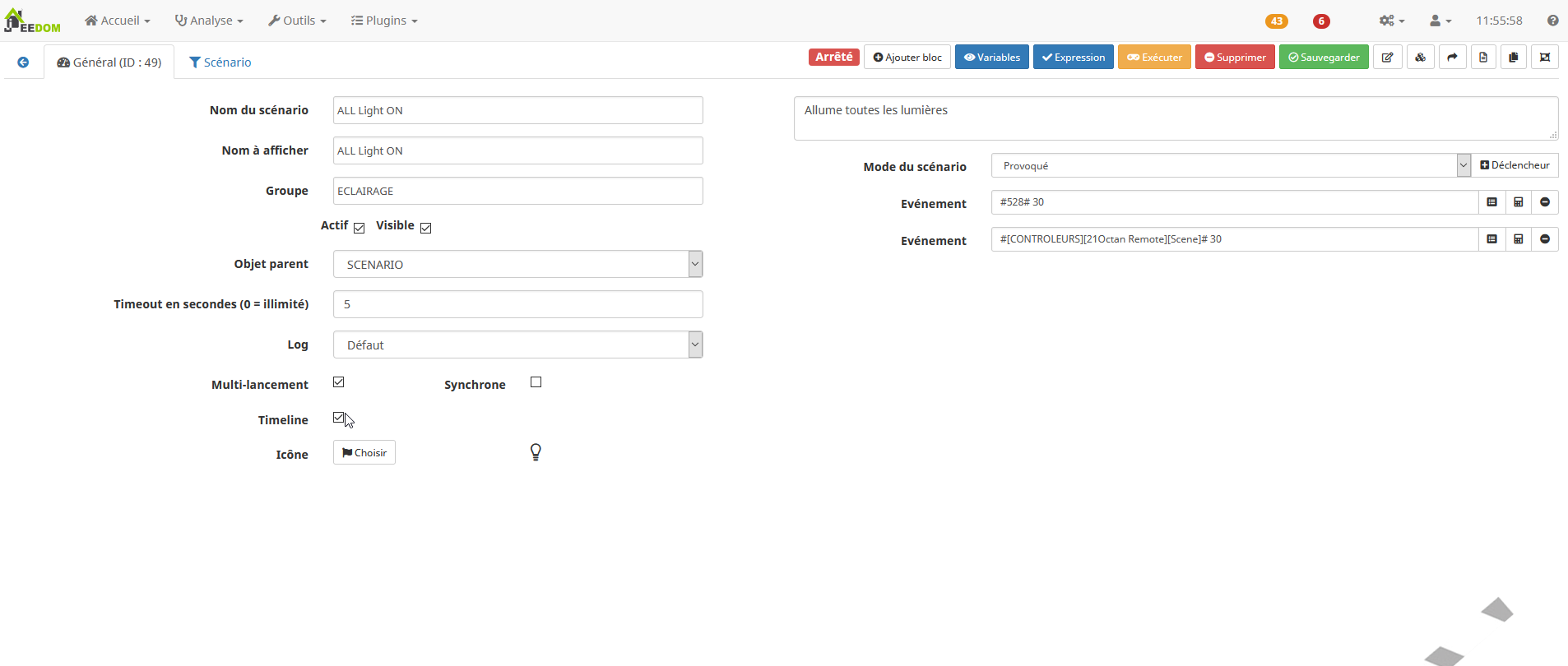Click the orange 43 notification badge
The image size is (1568, 666).
1276,21
